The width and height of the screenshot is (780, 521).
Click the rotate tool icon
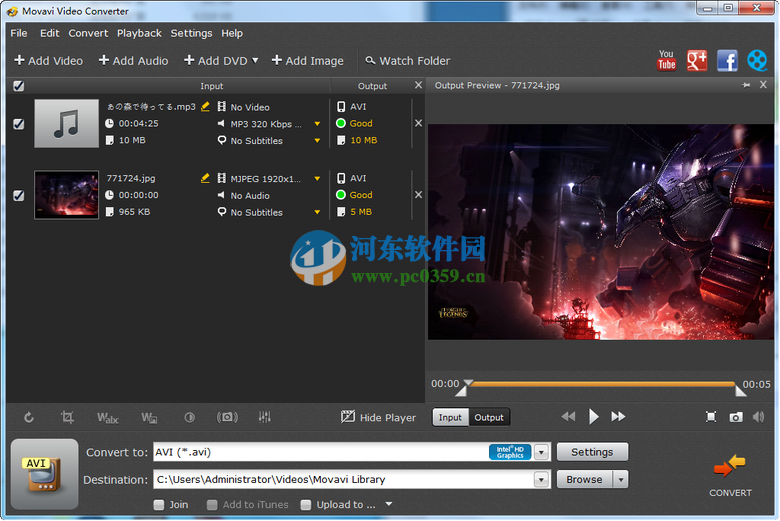pyautogui.click(x=29, y=417)
